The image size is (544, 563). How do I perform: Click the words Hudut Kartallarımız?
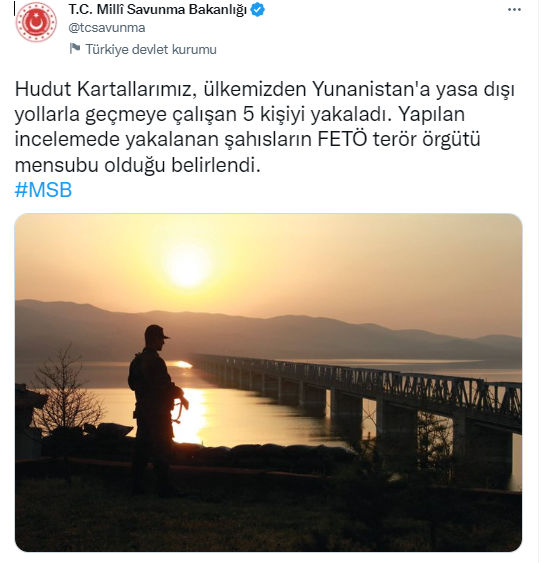(106, 89)
